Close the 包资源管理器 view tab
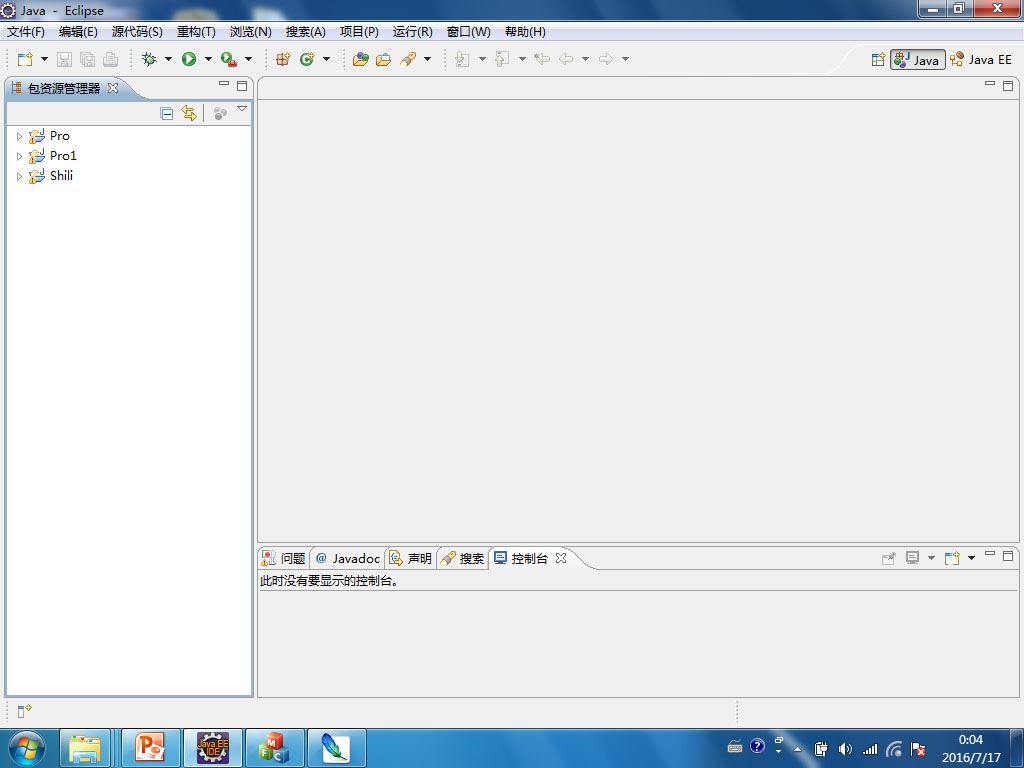Screen dimensions: 1024x768 coord(113,88)
